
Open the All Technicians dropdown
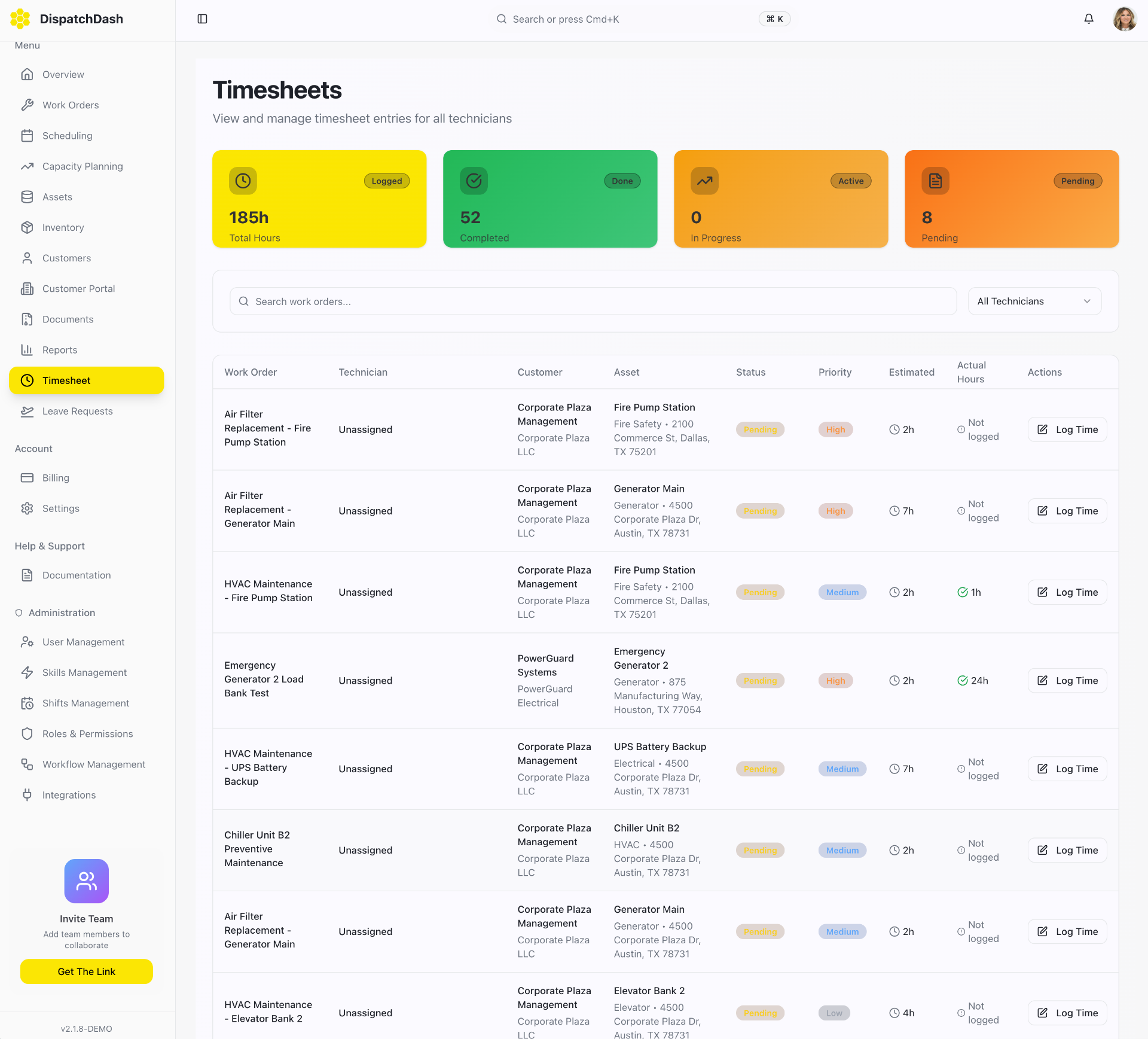click(x=1034, y=301)
